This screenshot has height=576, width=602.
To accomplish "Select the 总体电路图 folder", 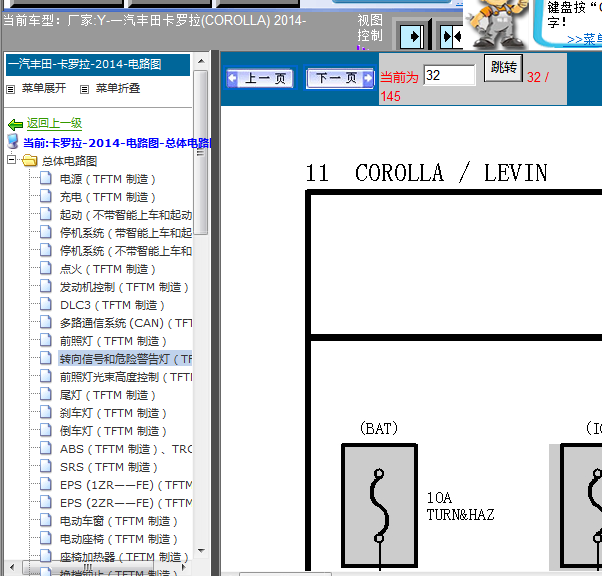I will 69,161.
